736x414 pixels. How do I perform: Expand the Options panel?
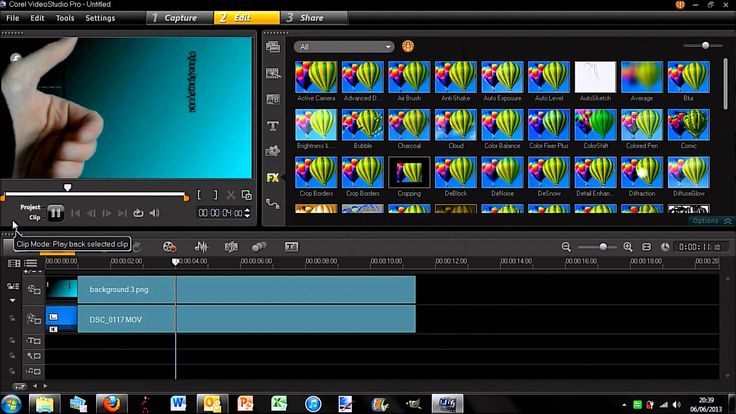click(x=712, y=221)
